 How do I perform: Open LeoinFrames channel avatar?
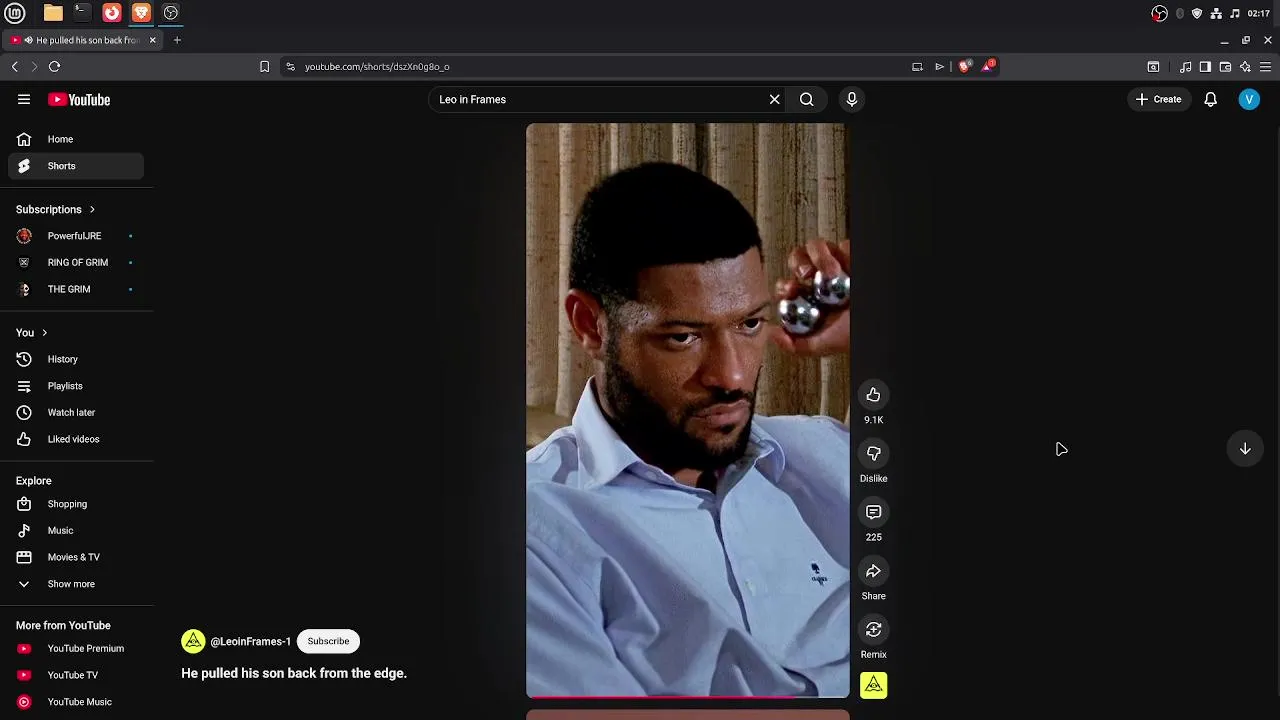pos(193,641)
